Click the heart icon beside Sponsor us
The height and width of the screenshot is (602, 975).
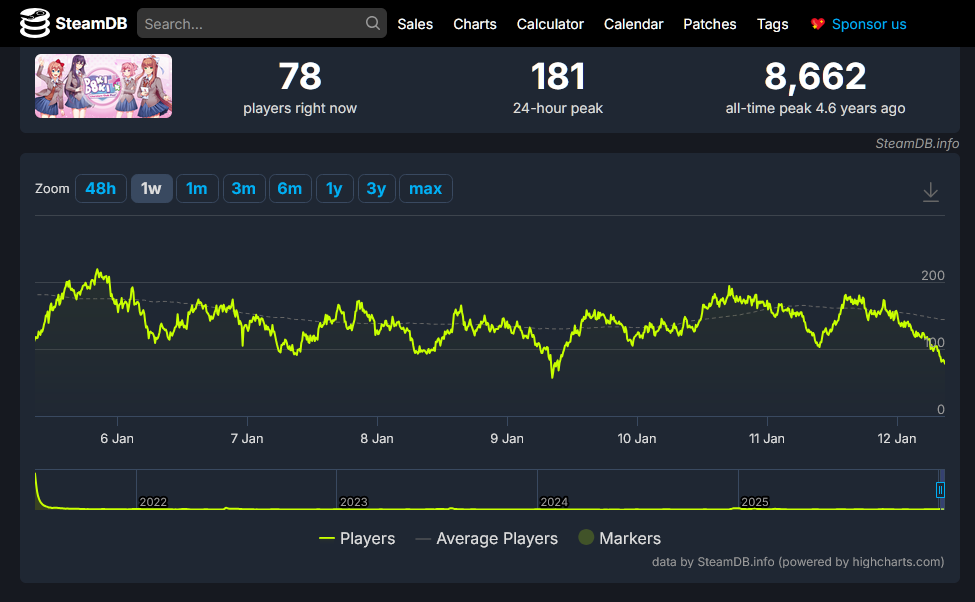click(818, 24)
